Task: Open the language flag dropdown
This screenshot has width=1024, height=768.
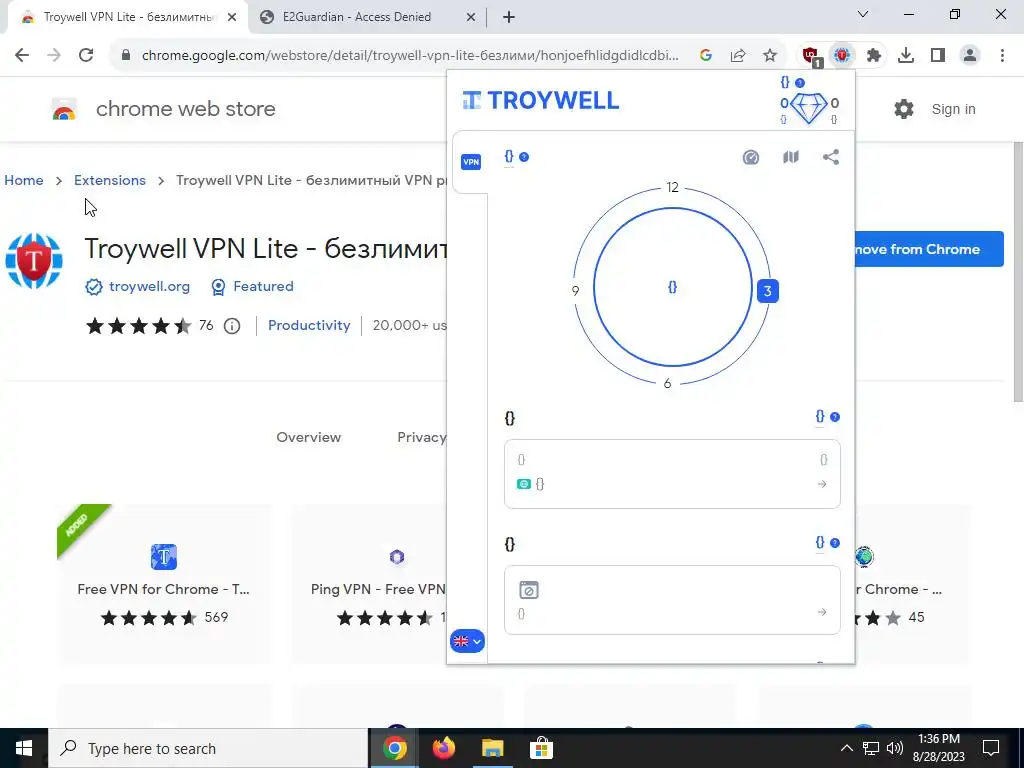Action: pos(467,641)
